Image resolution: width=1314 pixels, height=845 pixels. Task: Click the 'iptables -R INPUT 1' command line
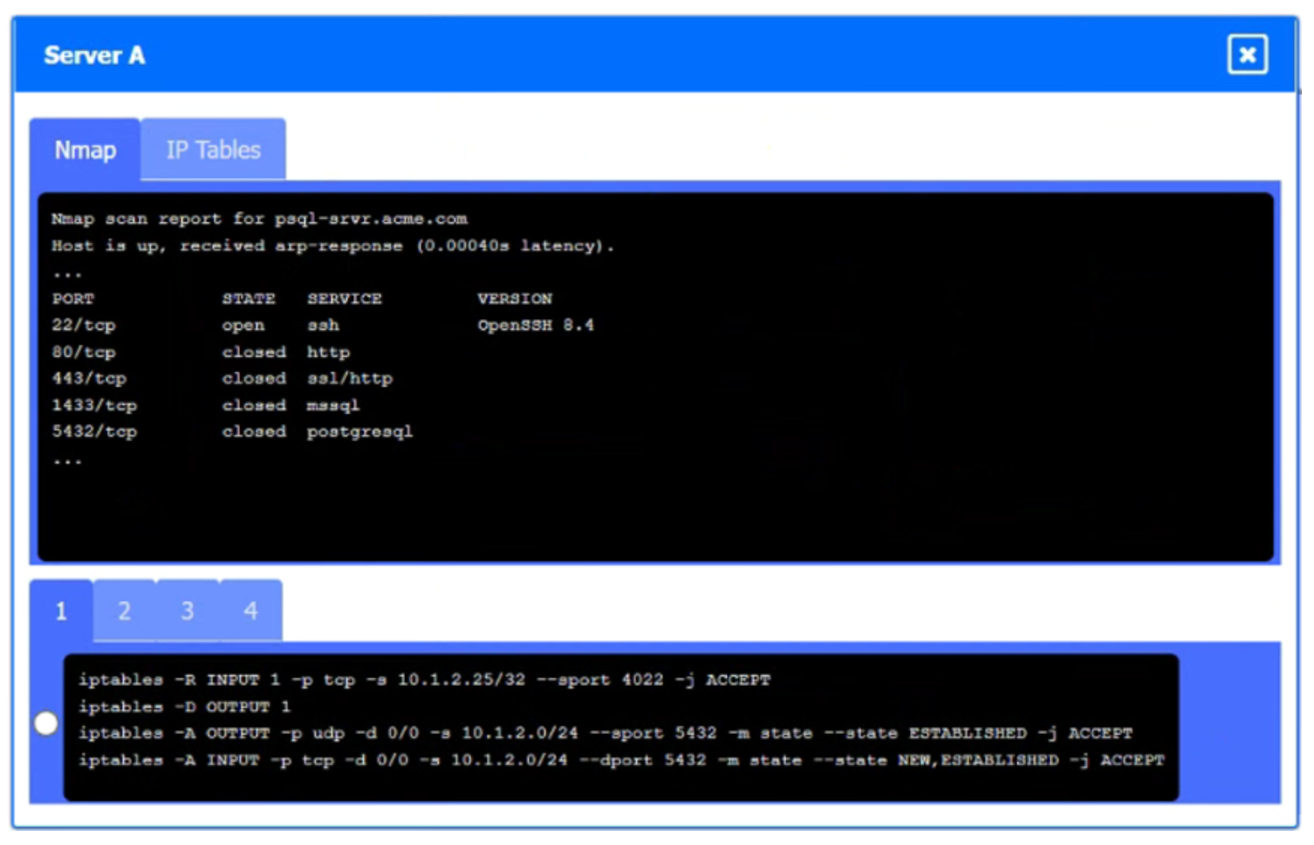click(424, 680)
